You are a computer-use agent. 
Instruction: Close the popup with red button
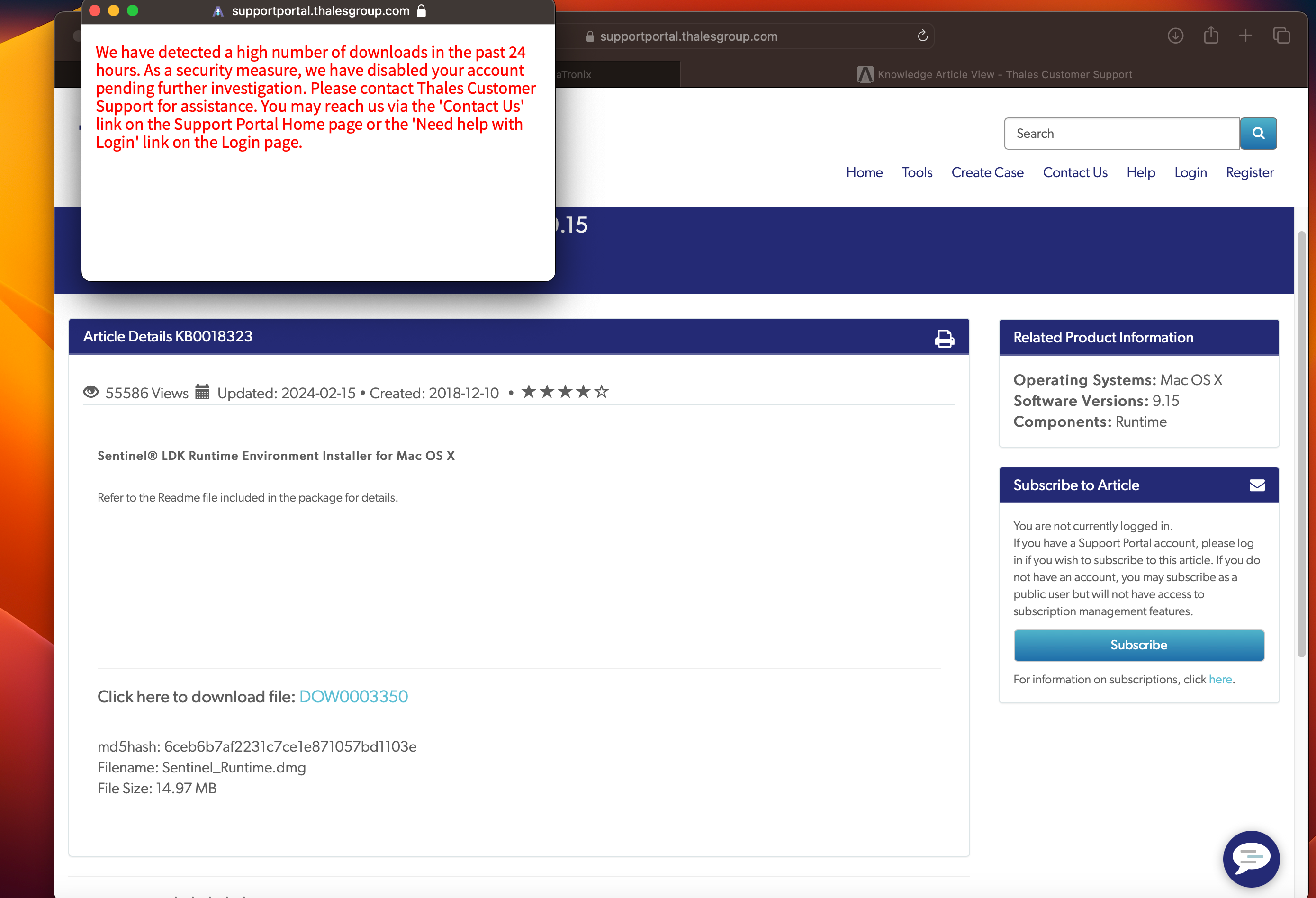click(95, 11)
